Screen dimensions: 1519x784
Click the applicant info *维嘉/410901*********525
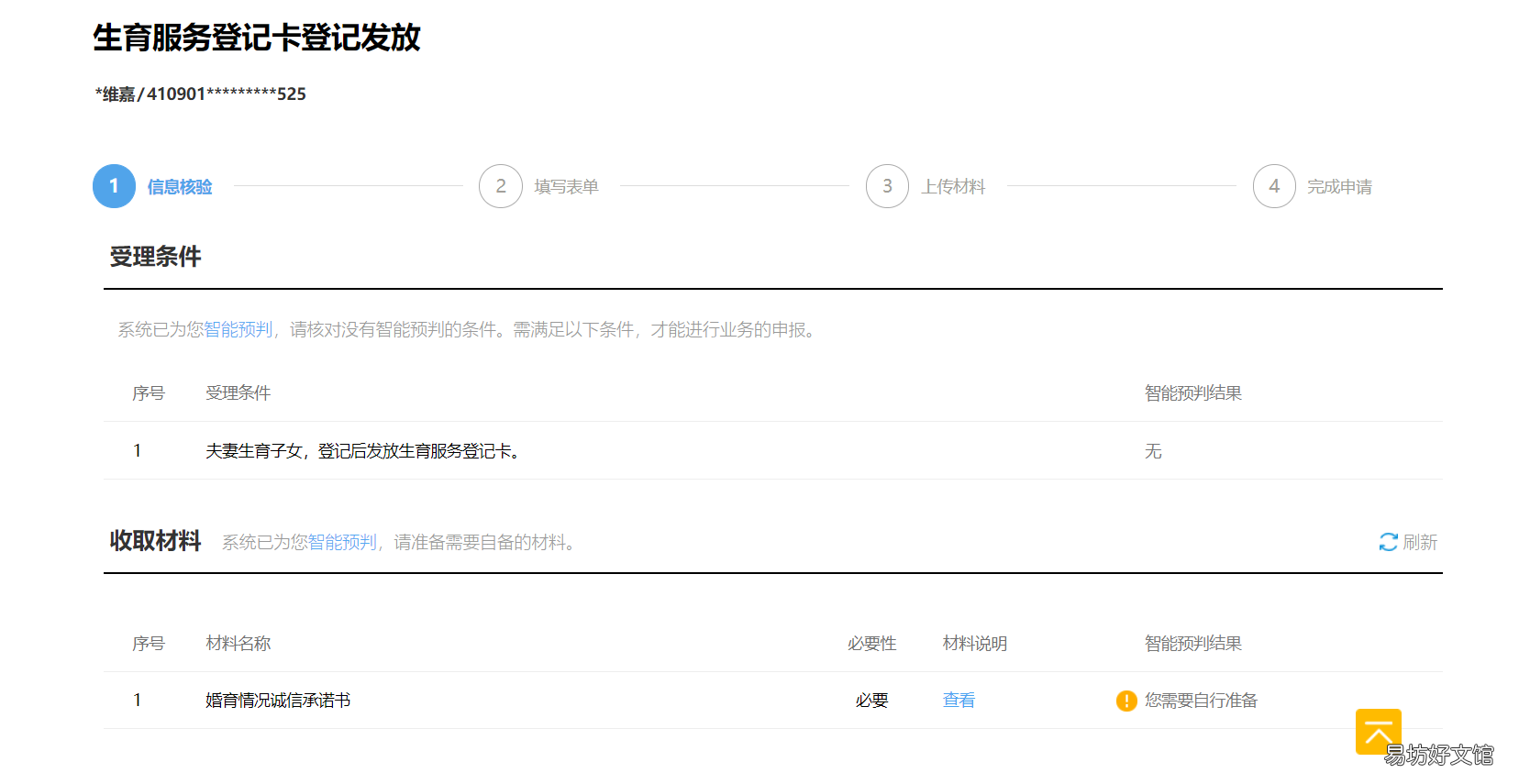(201, 94)
